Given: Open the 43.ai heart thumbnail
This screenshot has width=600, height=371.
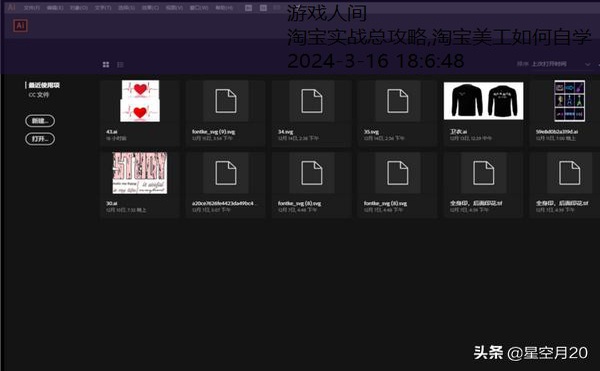Looking at the screenshot, I should pos(140,101).
